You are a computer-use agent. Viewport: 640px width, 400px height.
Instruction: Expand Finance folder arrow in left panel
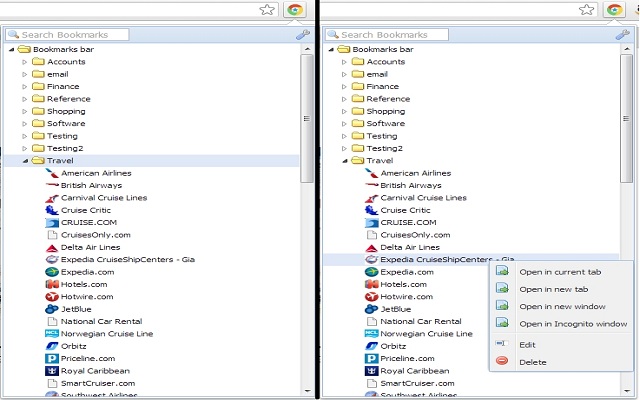[24, 87]
